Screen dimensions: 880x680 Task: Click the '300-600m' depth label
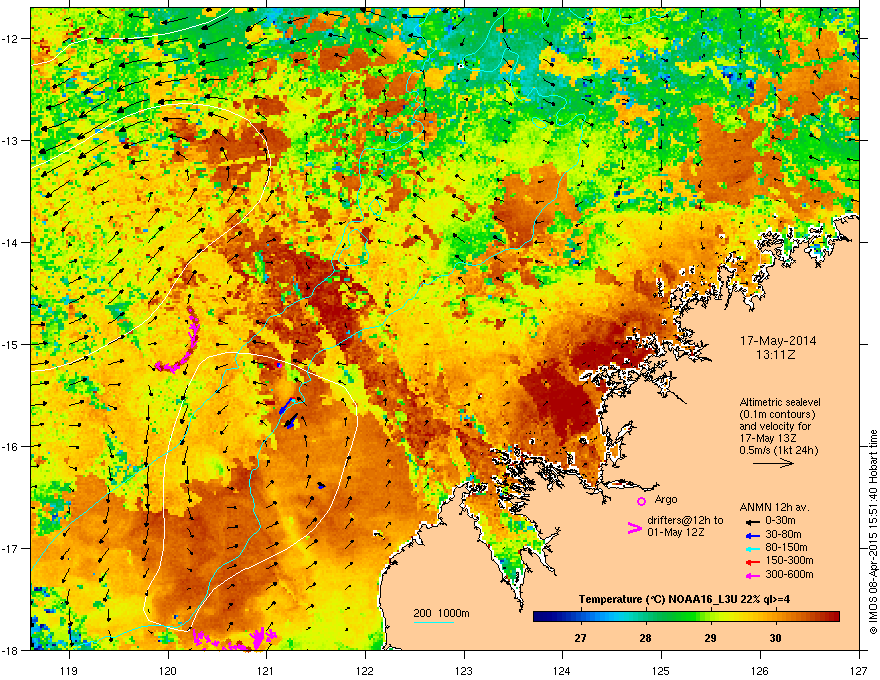click(x=789, y=574)
